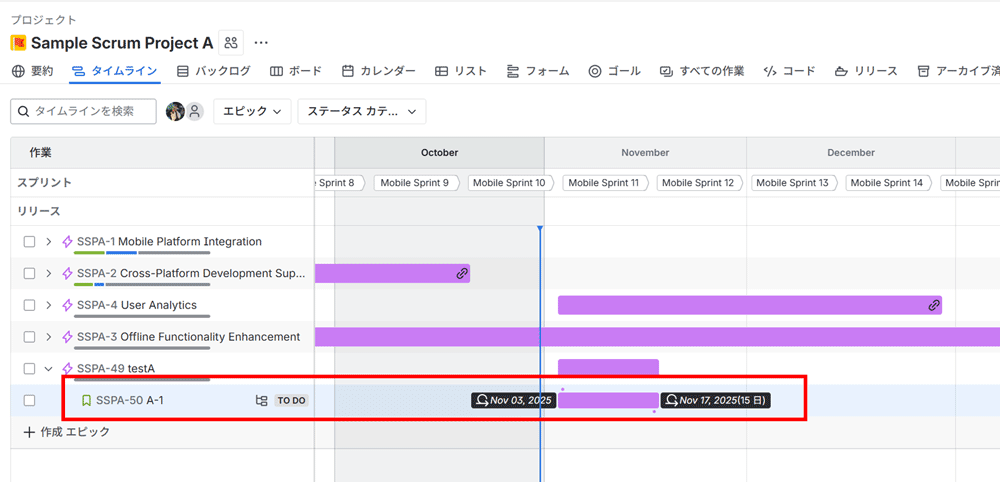Click the child issues icon on SSPA-50 row
The width and height of the screenshot is (1000, 482).
coord(261,400)
